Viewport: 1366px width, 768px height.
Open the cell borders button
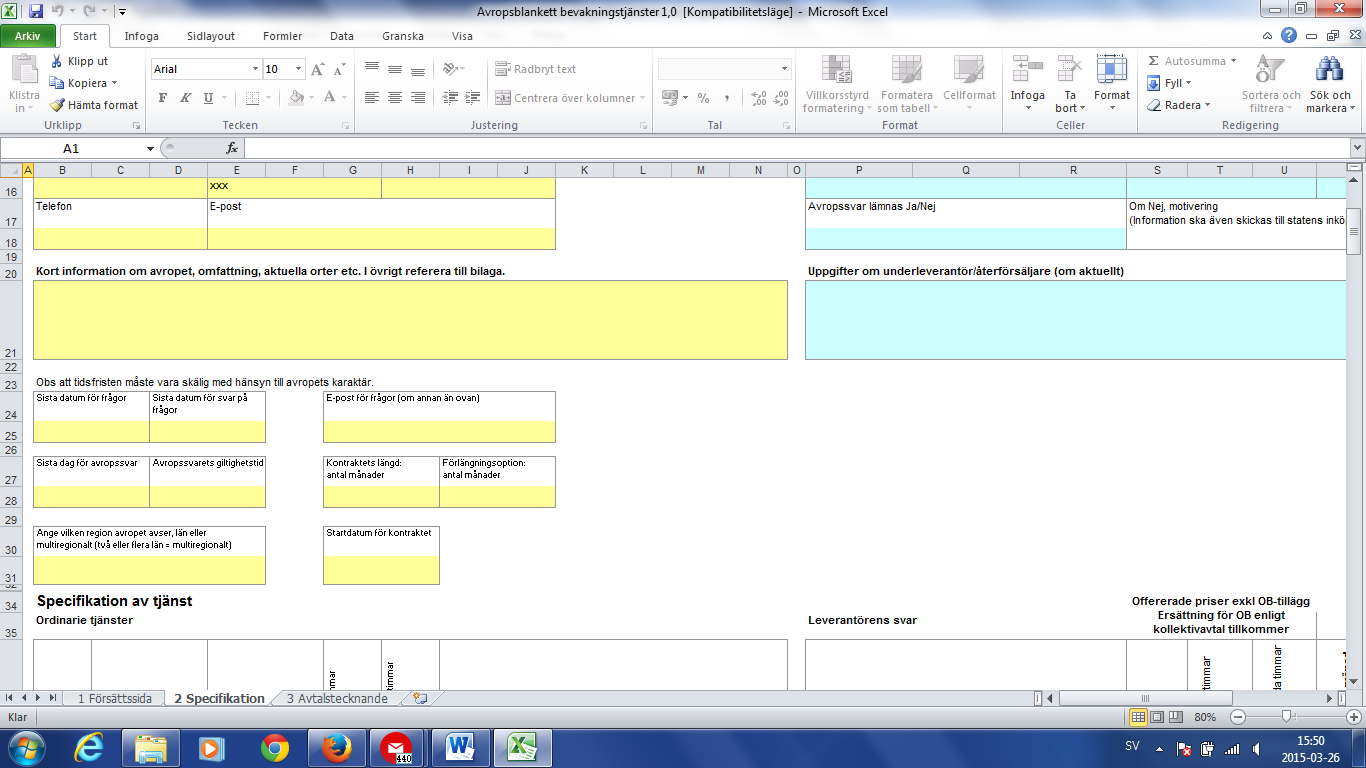[x=252, y=98]
